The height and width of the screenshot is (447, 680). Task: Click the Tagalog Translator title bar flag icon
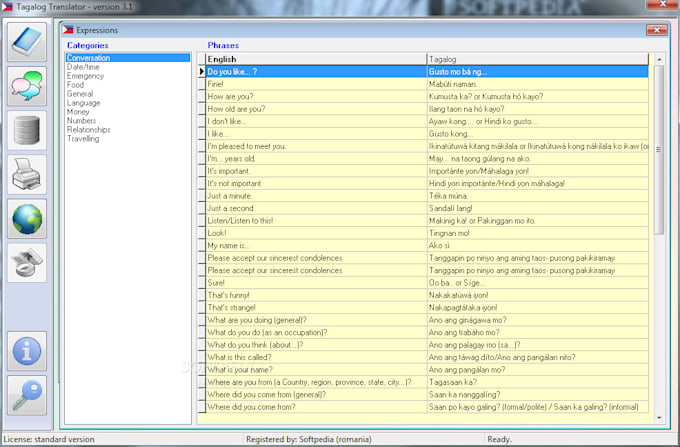tap(7, 7)
